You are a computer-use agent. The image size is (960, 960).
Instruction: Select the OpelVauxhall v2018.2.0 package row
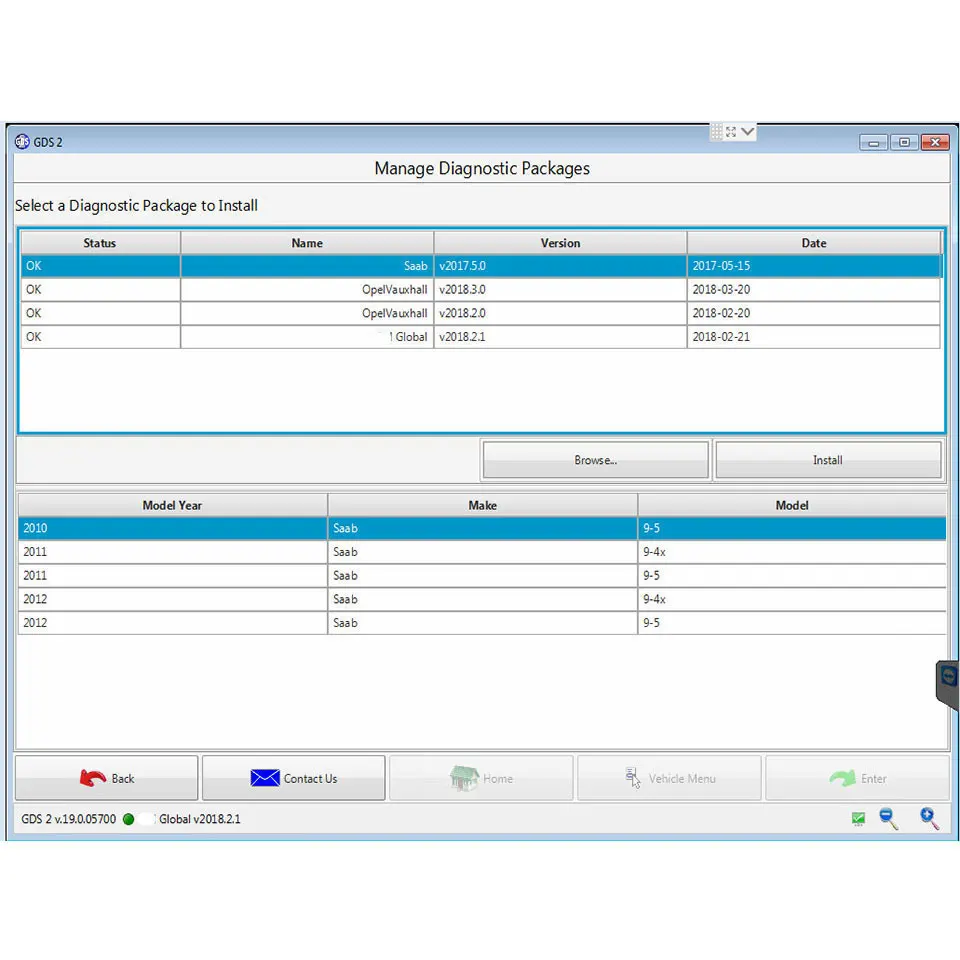[481, 313]
